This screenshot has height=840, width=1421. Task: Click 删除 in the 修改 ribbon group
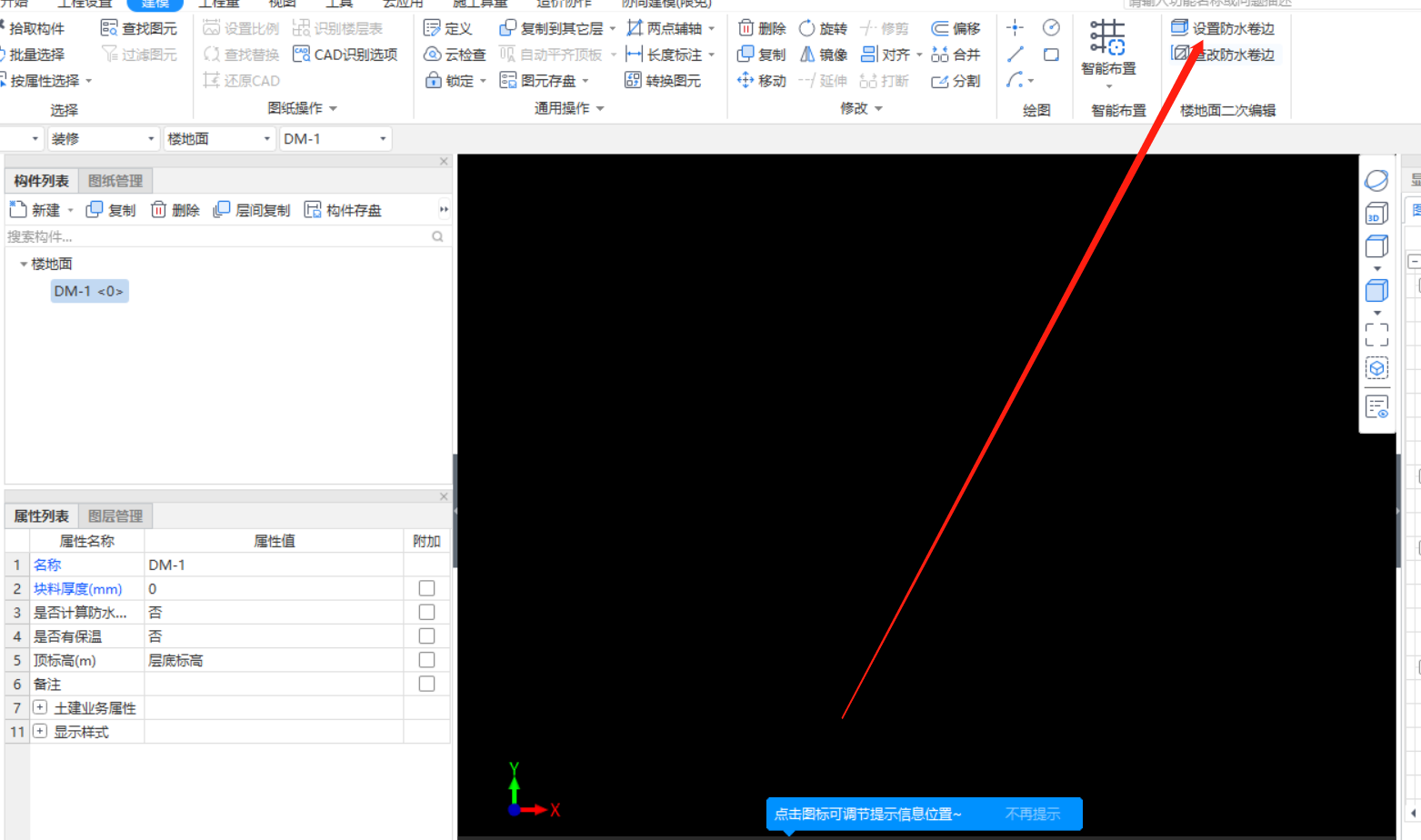762,28
